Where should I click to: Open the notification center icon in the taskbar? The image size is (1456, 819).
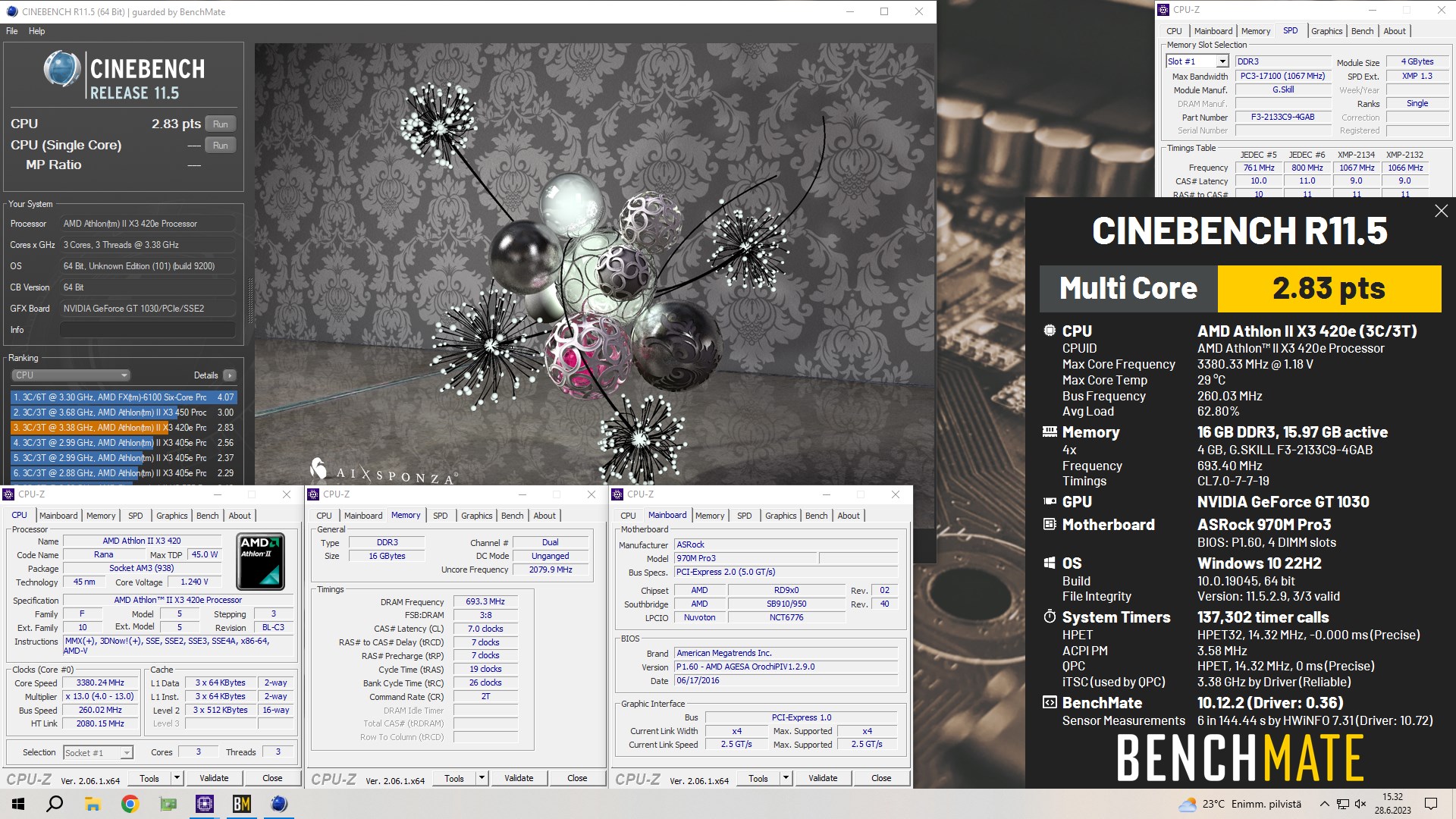[x=1431, y=804]
